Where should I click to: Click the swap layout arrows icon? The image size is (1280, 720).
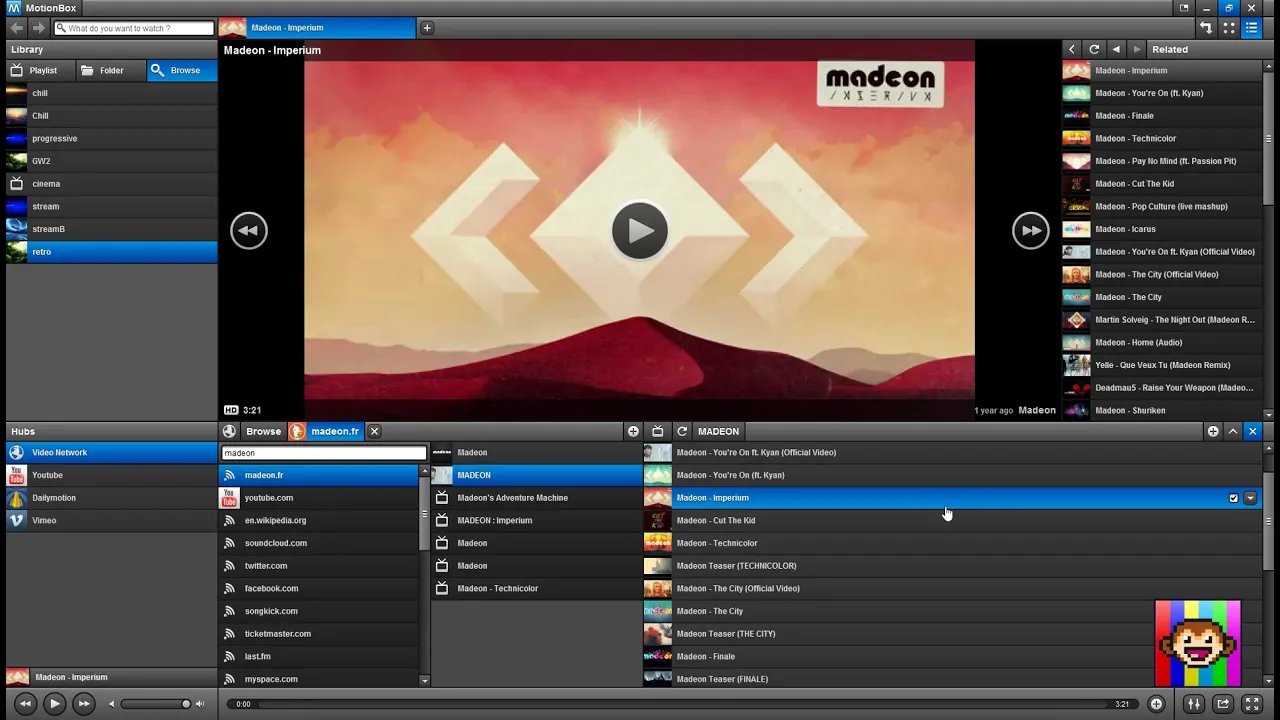tap(1206, 28)
